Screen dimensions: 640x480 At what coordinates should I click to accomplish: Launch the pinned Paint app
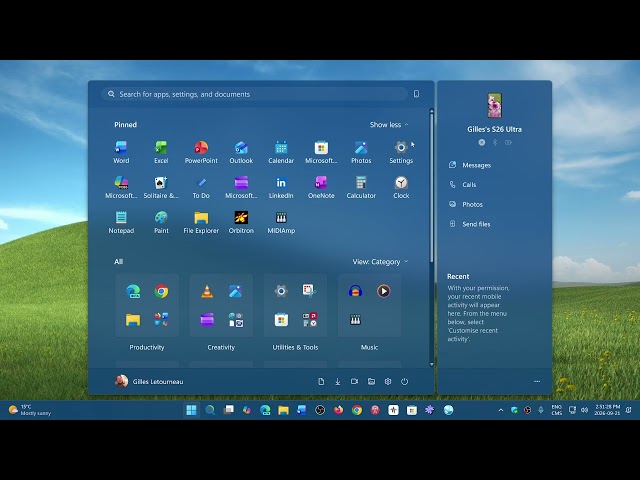coord(161,222)
